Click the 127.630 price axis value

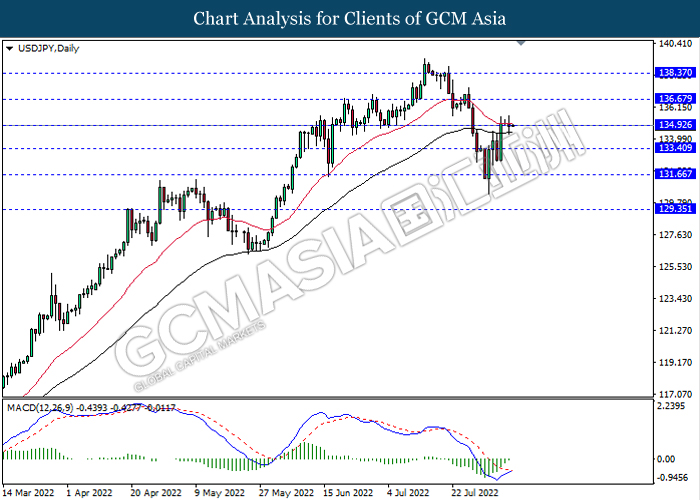coord(675,235)
